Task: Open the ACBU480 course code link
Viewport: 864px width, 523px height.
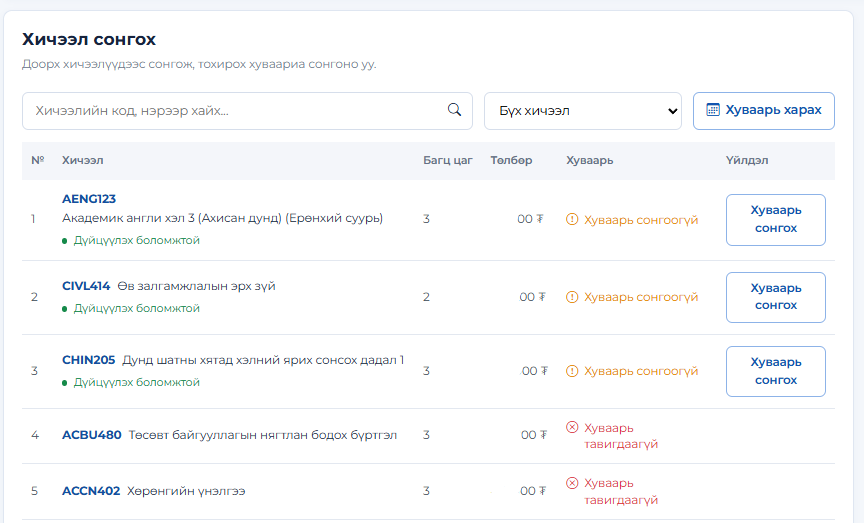Action: click(91, 435)
